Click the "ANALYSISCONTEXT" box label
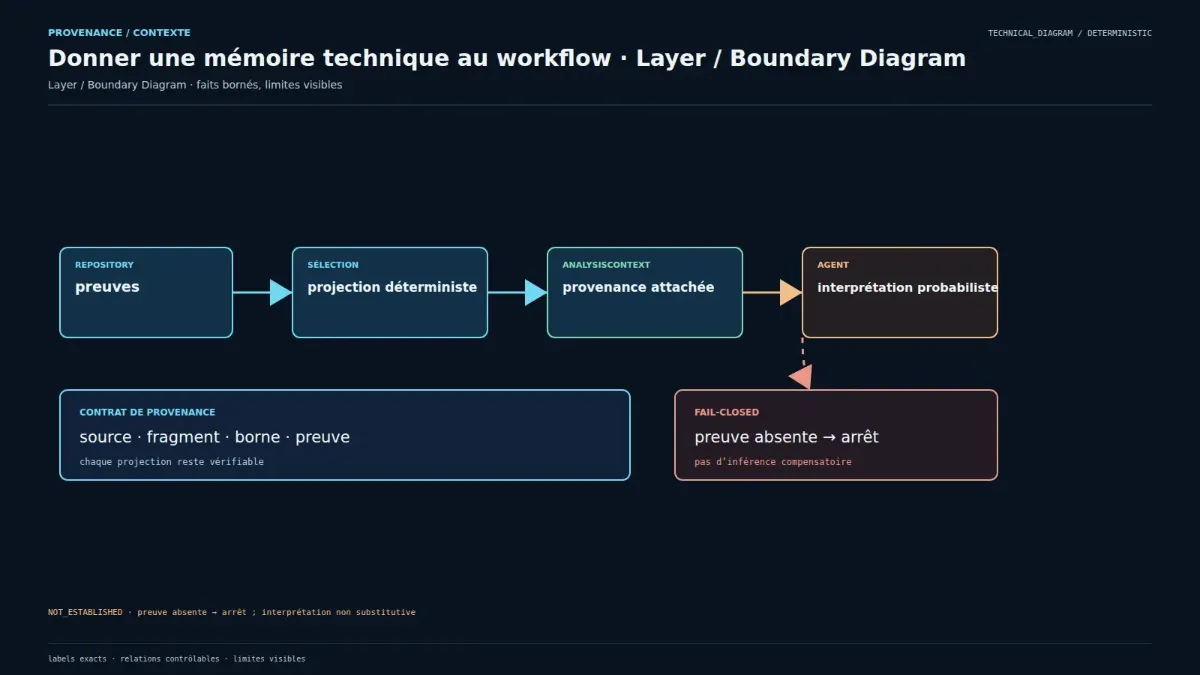Image resolution: width=1200 pixels, height=675 pixels. [606, 265]
